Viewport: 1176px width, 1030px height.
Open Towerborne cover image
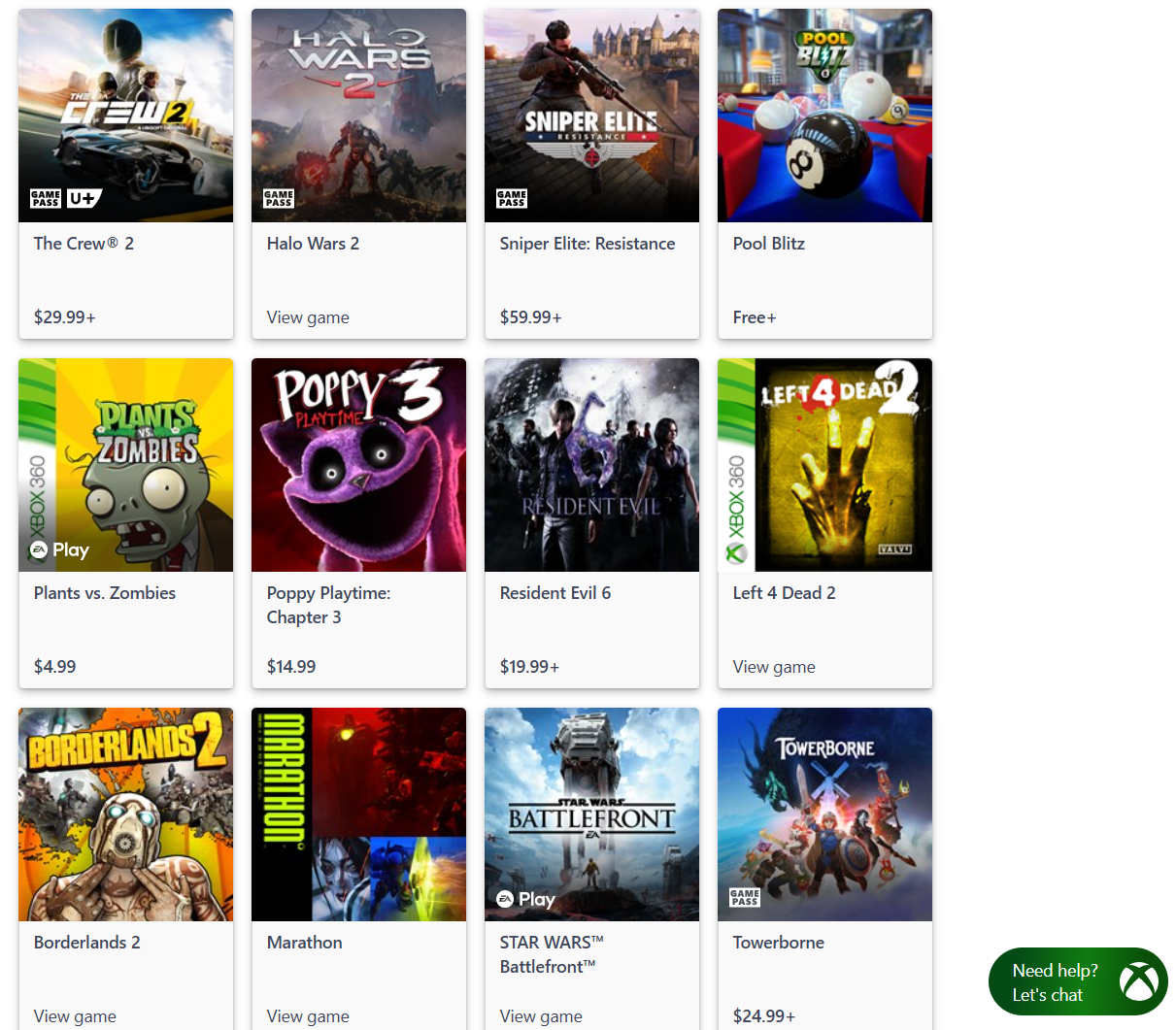click(825, 814)
